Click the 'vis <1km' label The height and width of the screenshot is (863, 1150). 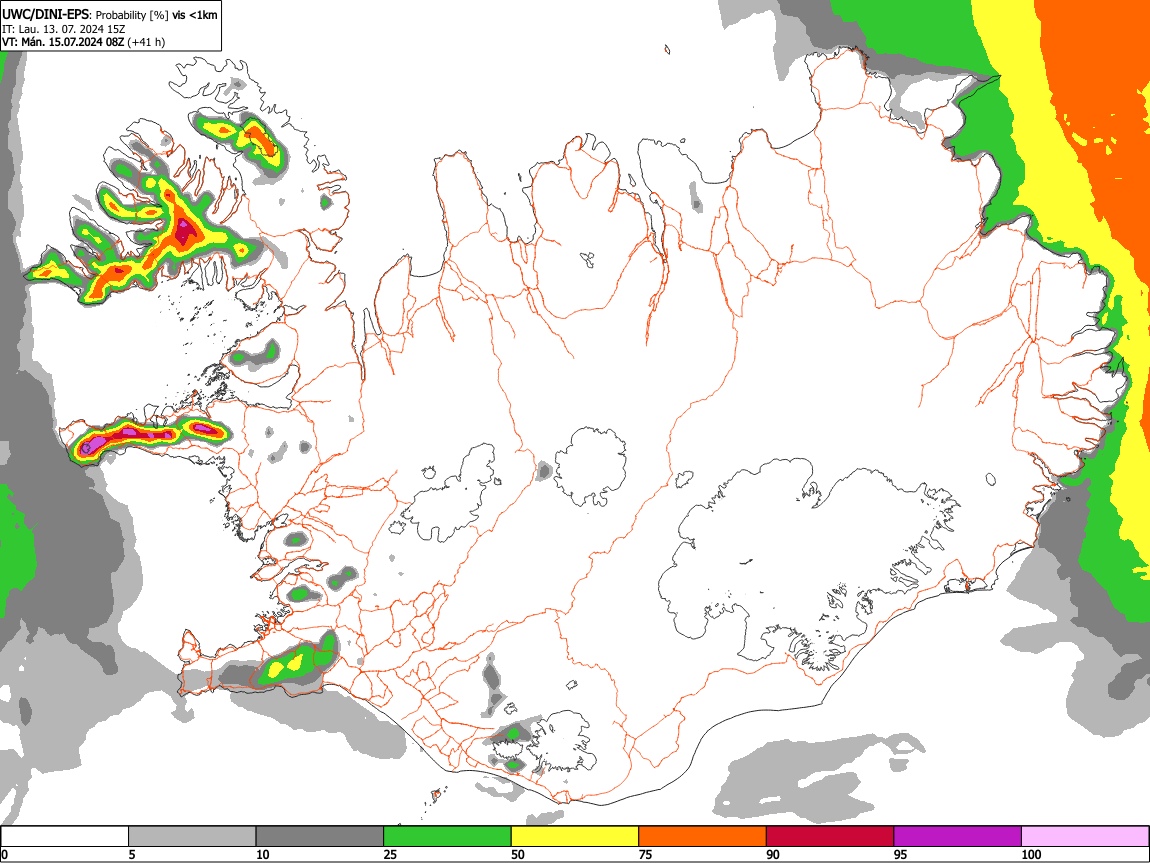tap(194, 15)
